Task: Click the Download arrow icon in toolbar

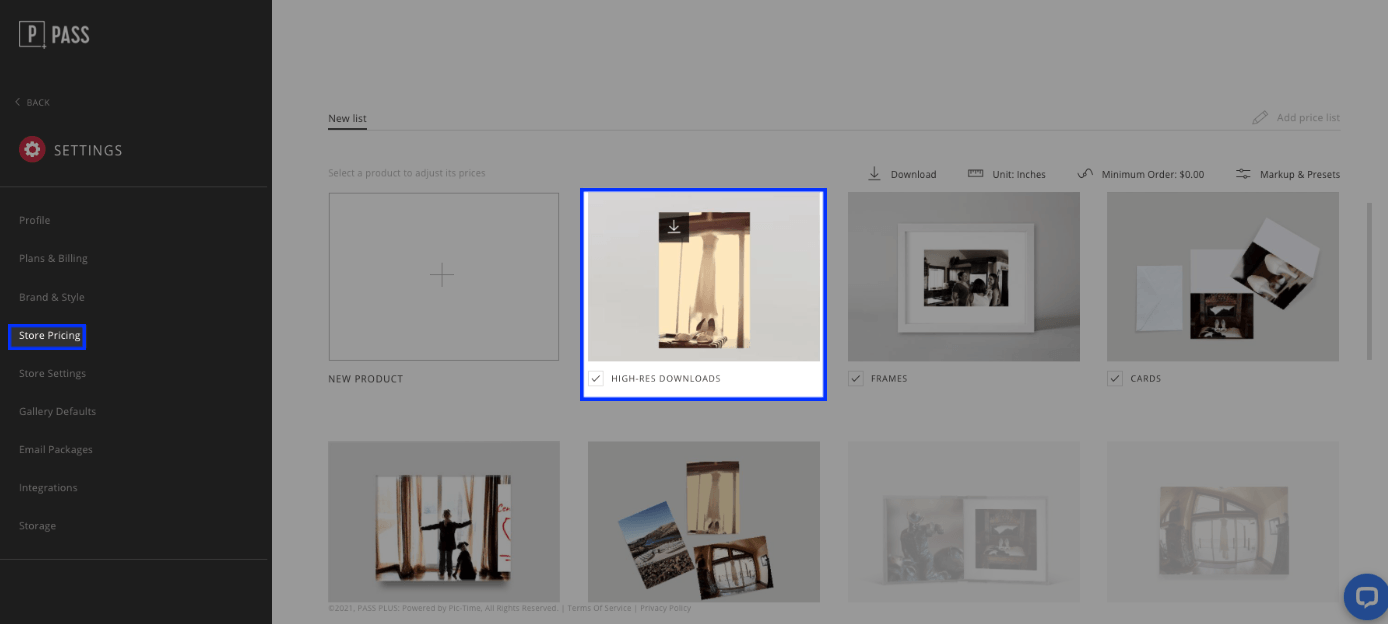Action: [x=874, y=173]
